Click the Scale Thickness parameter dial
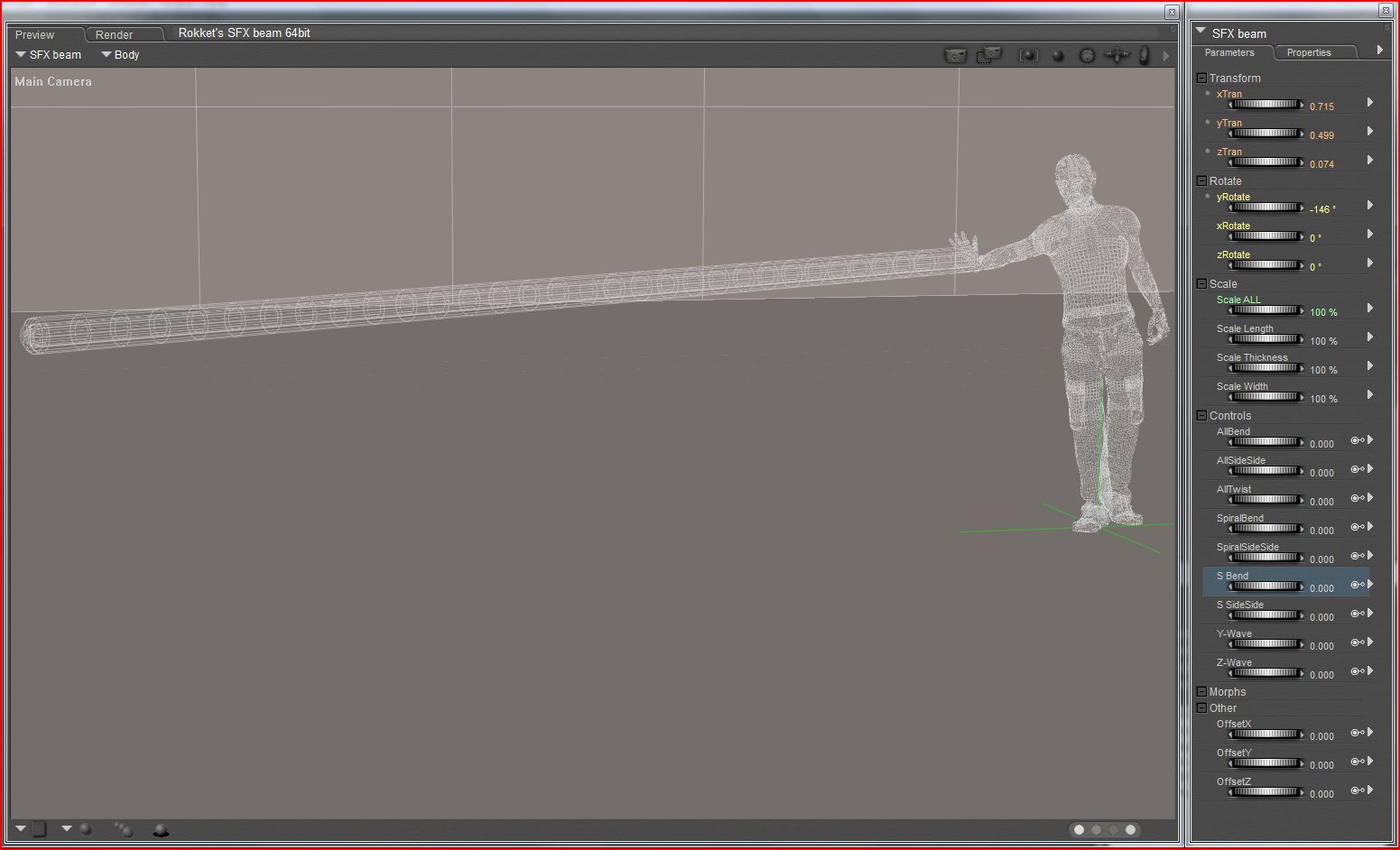The width and height of the screenshot is (1400, 850). tap(1266, 368)
